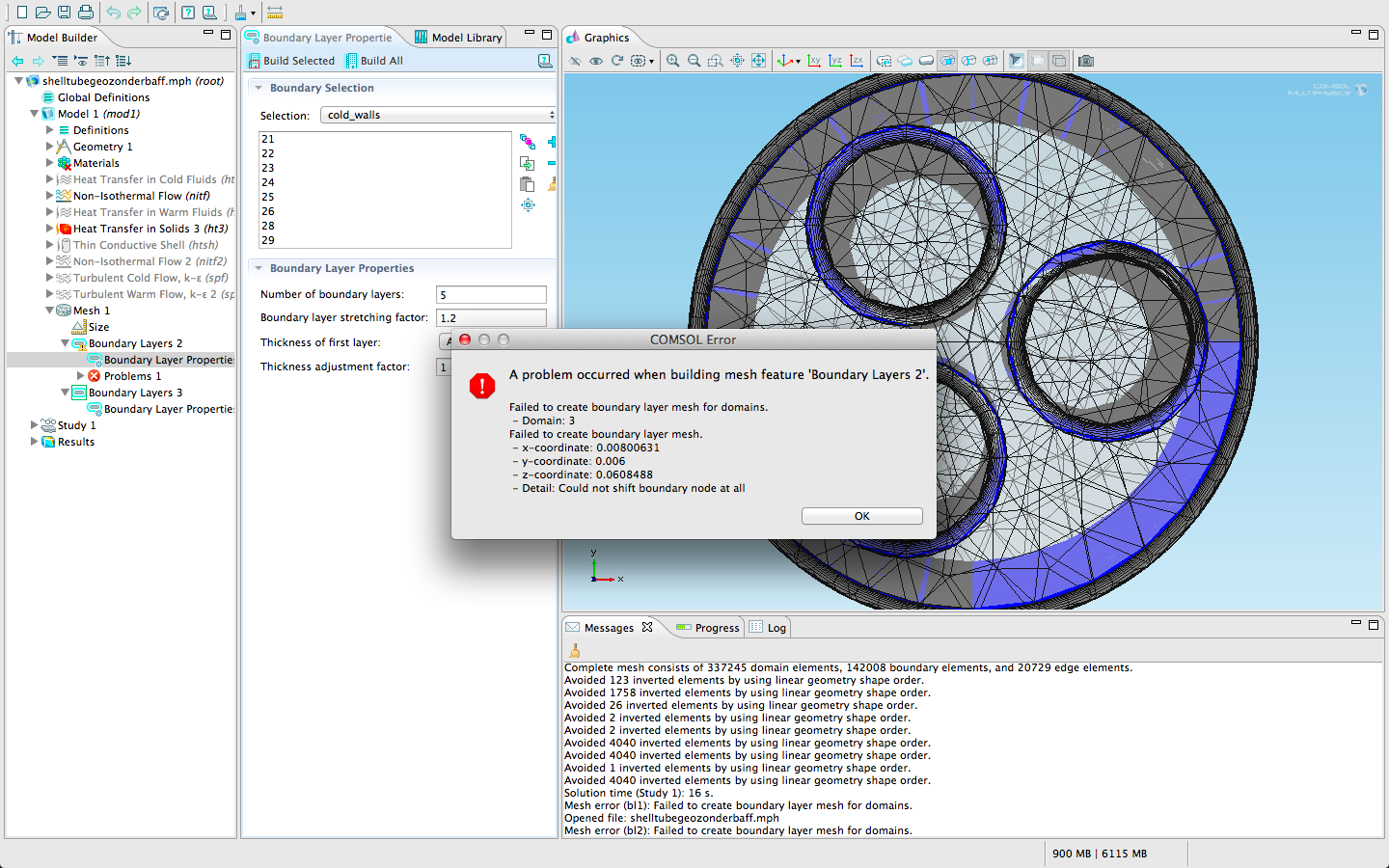Viewport: 1389px width, 868px height.
Task: Take a snapshot with the camera icon
Action: 1086,61
